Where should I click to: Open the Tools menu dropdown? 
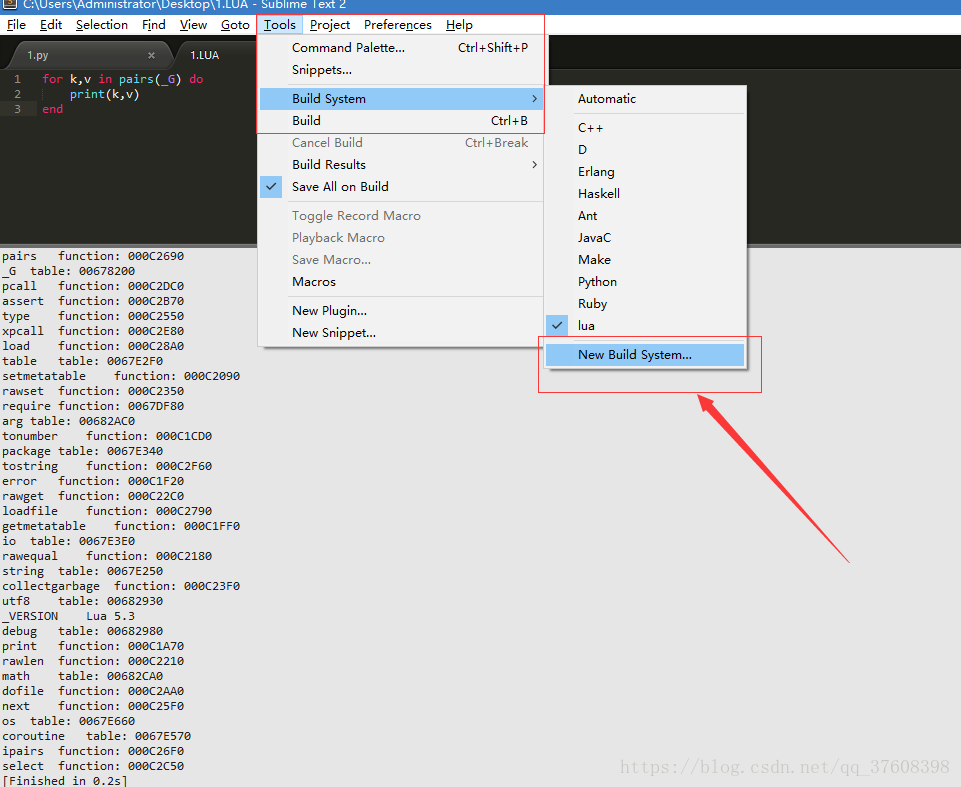coord(280,25)
